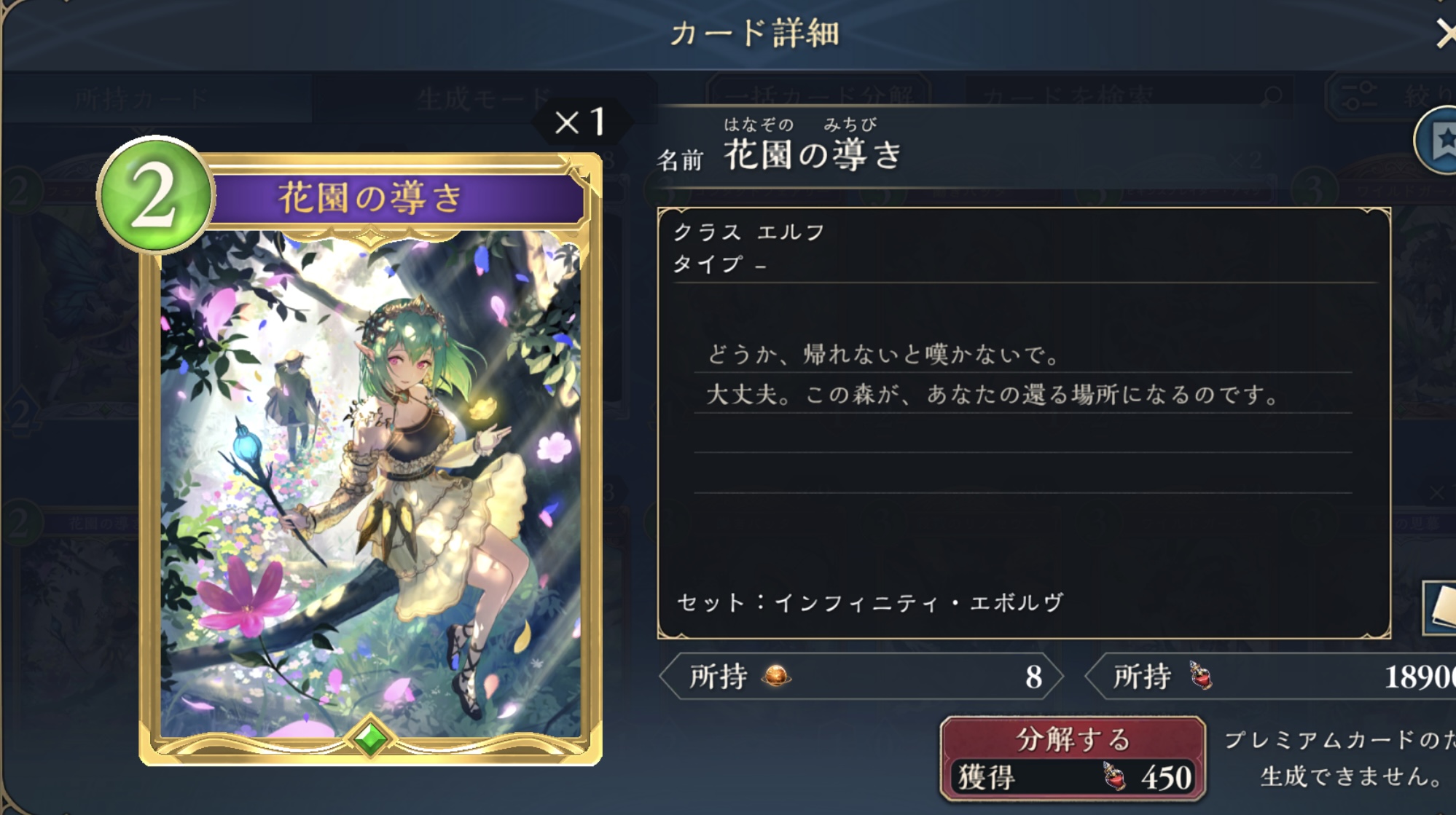Screen dimensions: 1456x815
Task: Click the 分解する button
Action: coord(1073,758)
